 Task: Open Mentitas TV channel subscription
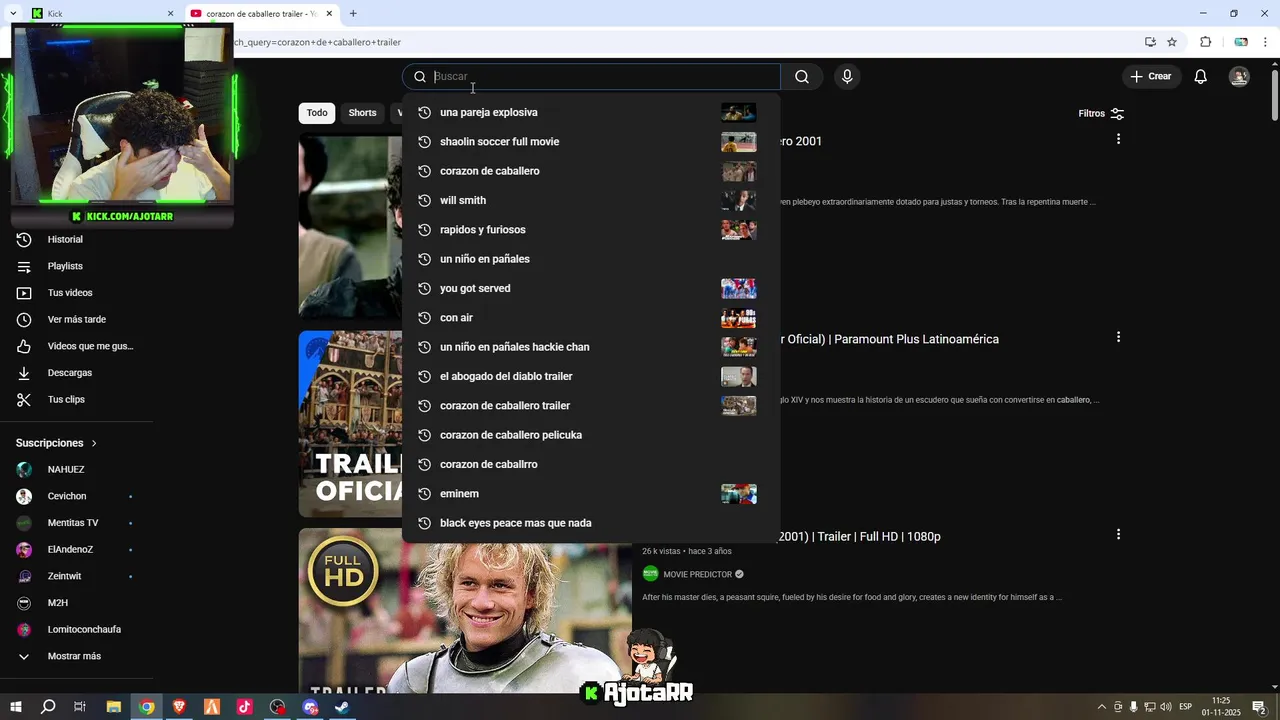75,523
